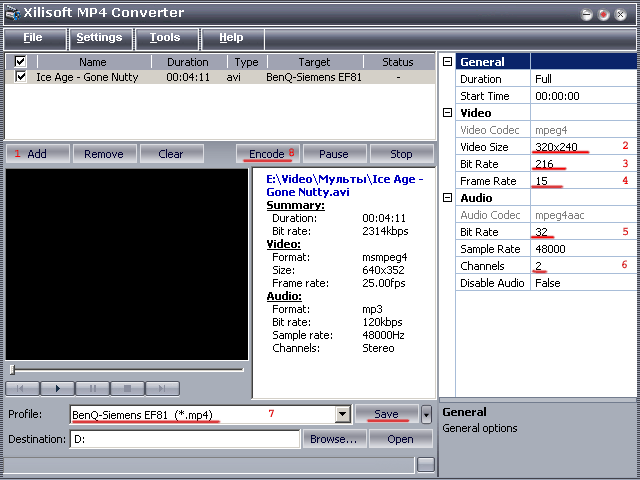Edit the Start Time value 00:00:00
The width and height of the screenshot is (640, 480).
click(584, 96)
